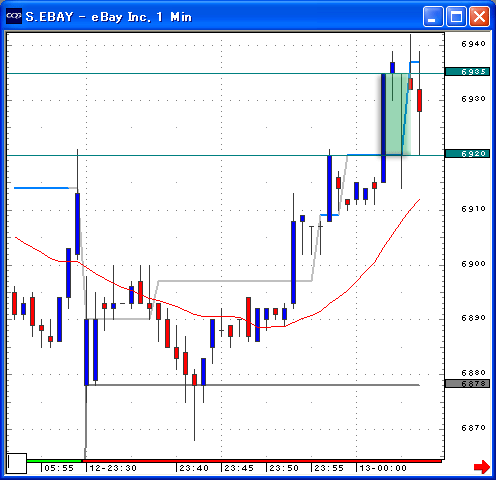The height and width of the screenshot is (480, 496).
Task: Click the red moving average line
Action: pyautogui.click(x=218, y=316)
